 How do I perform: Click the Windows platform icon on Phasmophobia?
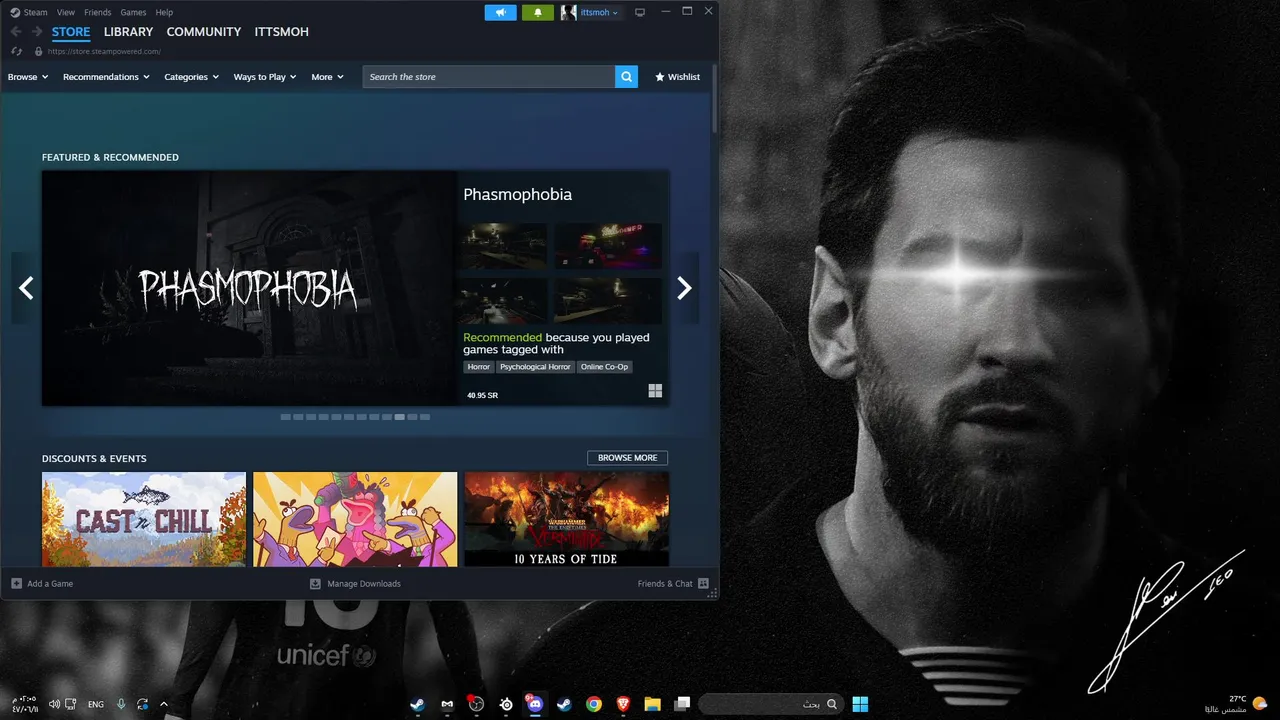655,391
